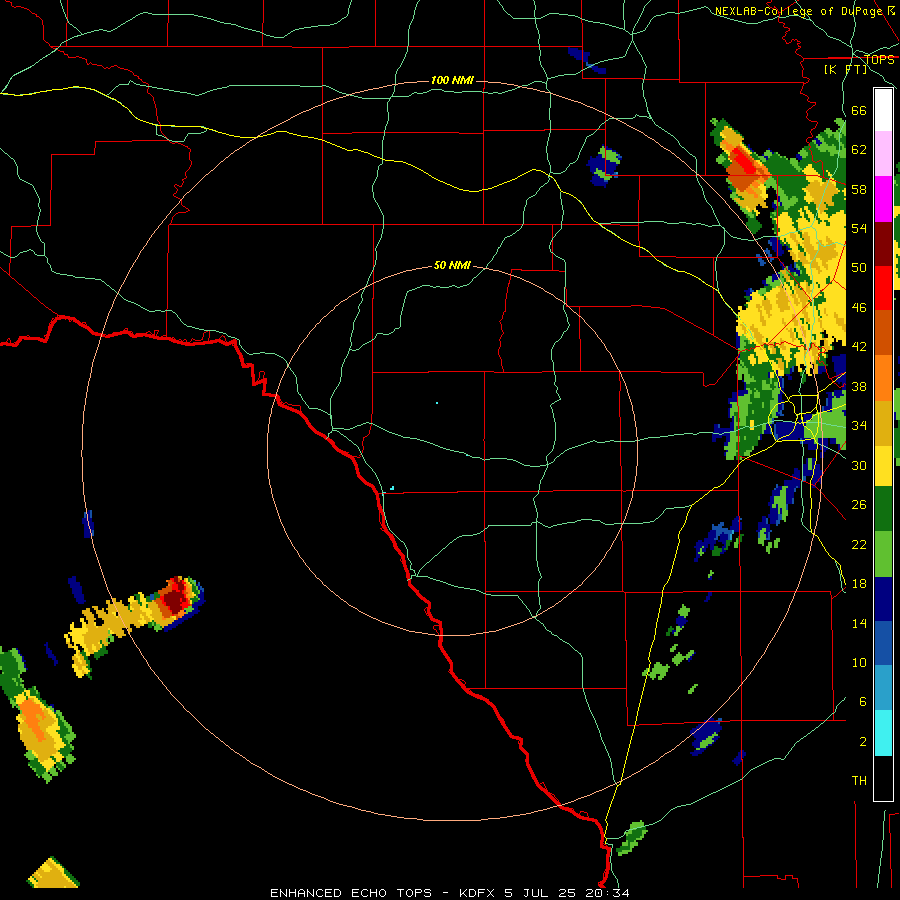Viewport: 900px width, 900px height.
Task: Click the legend value "62"
Action: [x=859, y=150]
